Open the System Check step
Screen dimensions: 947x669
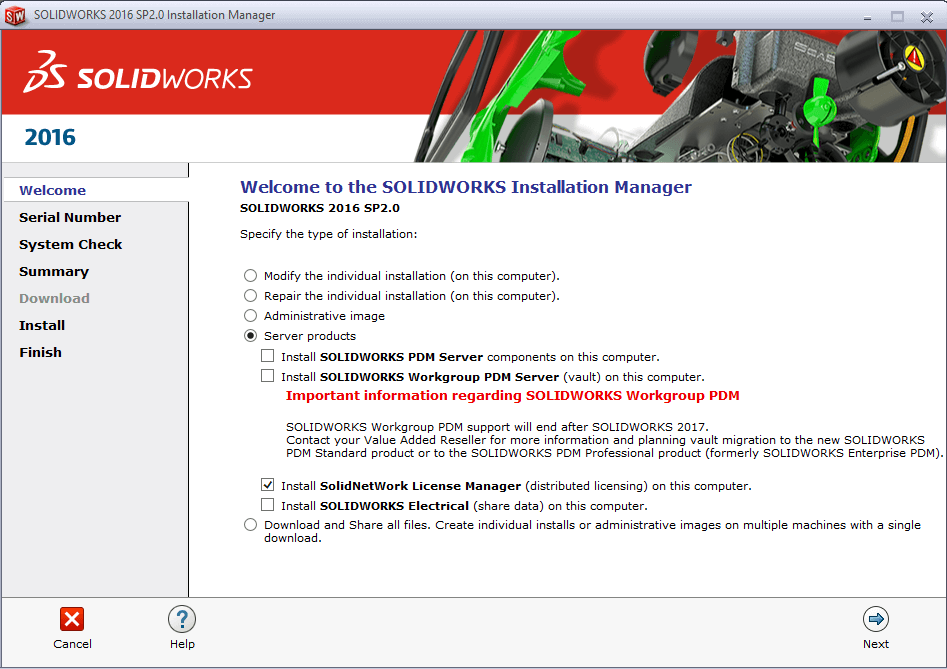pos(71,245)
